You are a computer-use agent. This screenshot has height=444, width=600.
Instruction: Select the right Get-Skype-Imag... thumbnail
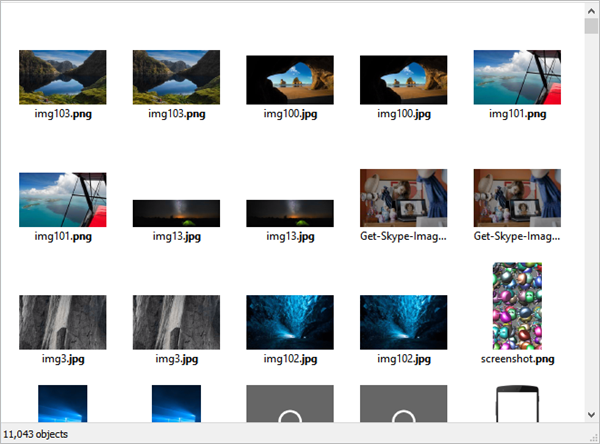(517, 198)
